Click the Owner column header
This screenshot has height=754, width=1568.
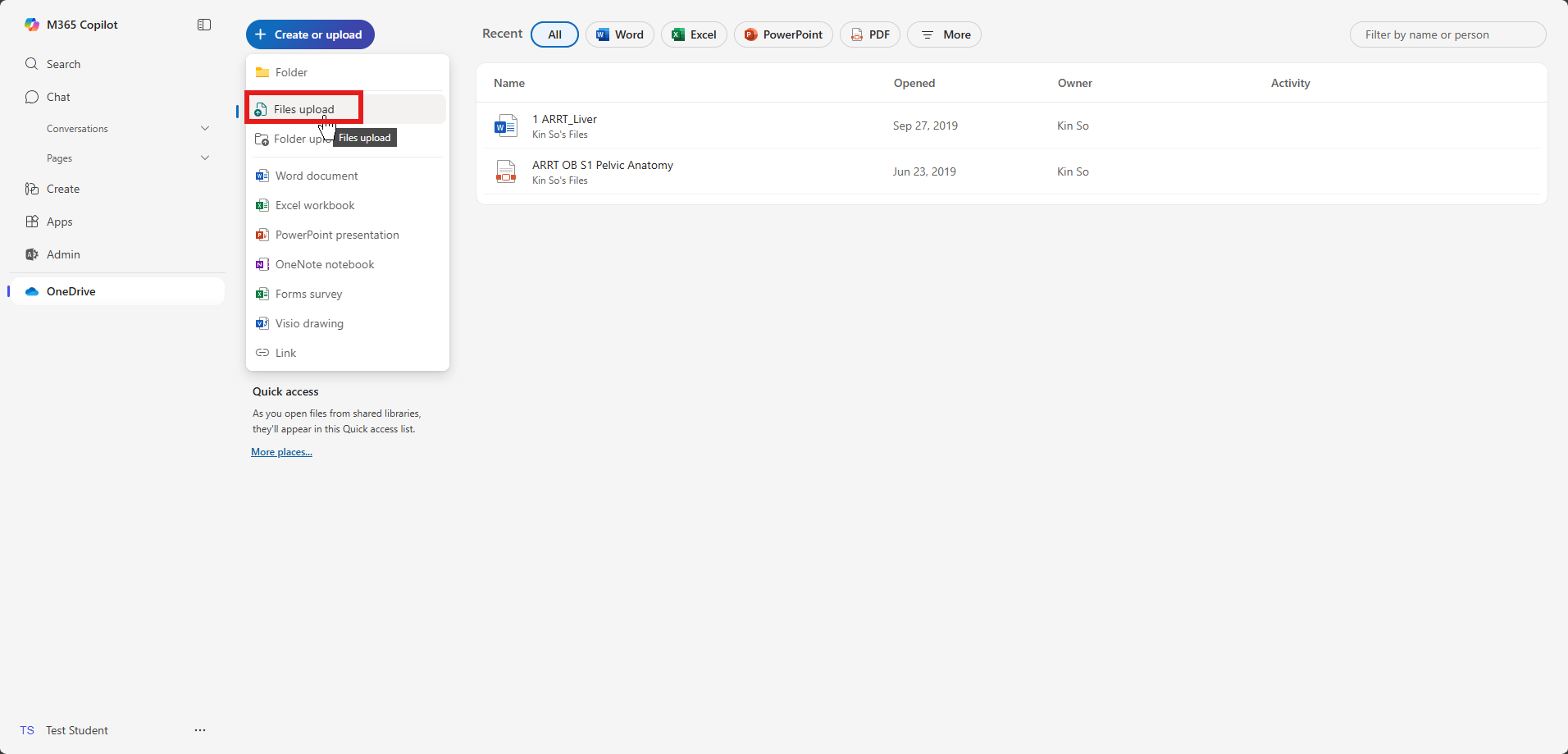click(1075, 83)
